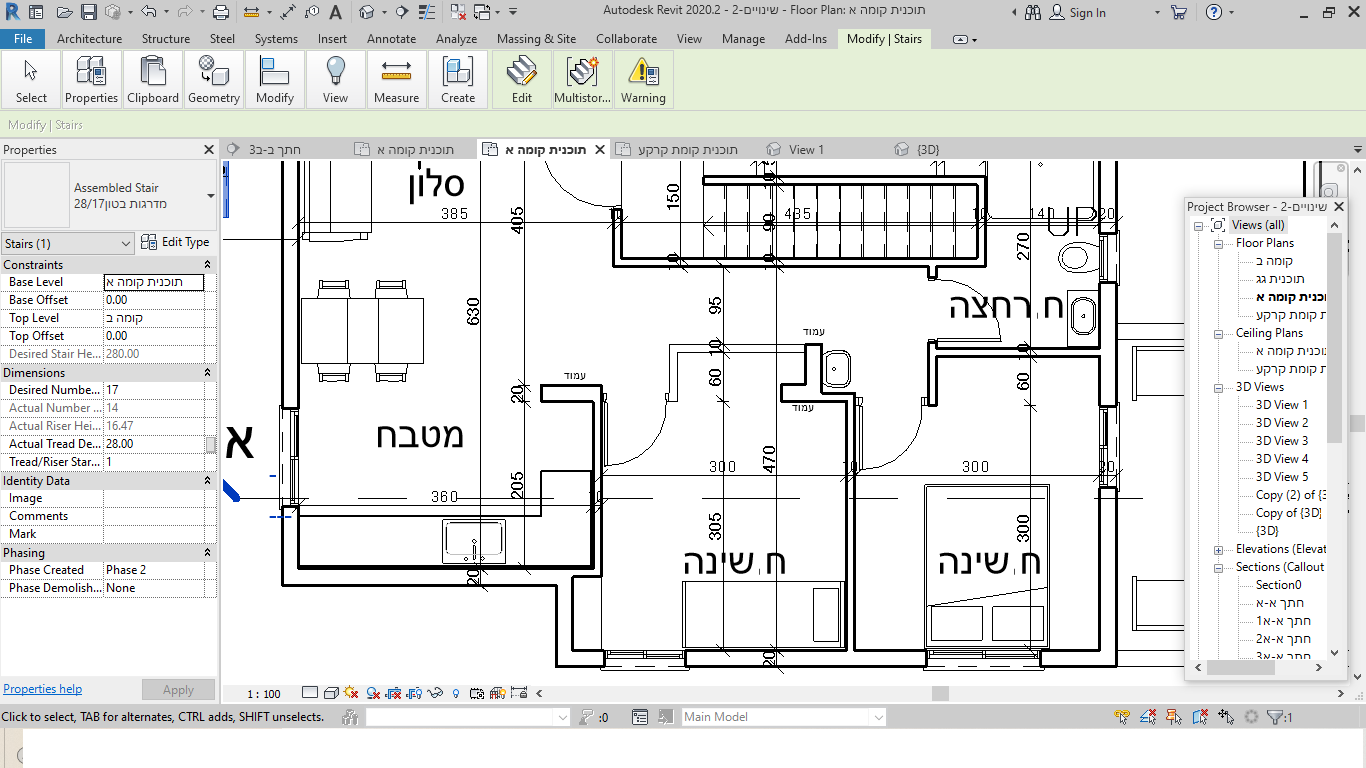The width and height of the screenshot is (1366, 768).
Task: Click the Apply button in Properties
Action: pyautogui.click(x=178, y=690)
